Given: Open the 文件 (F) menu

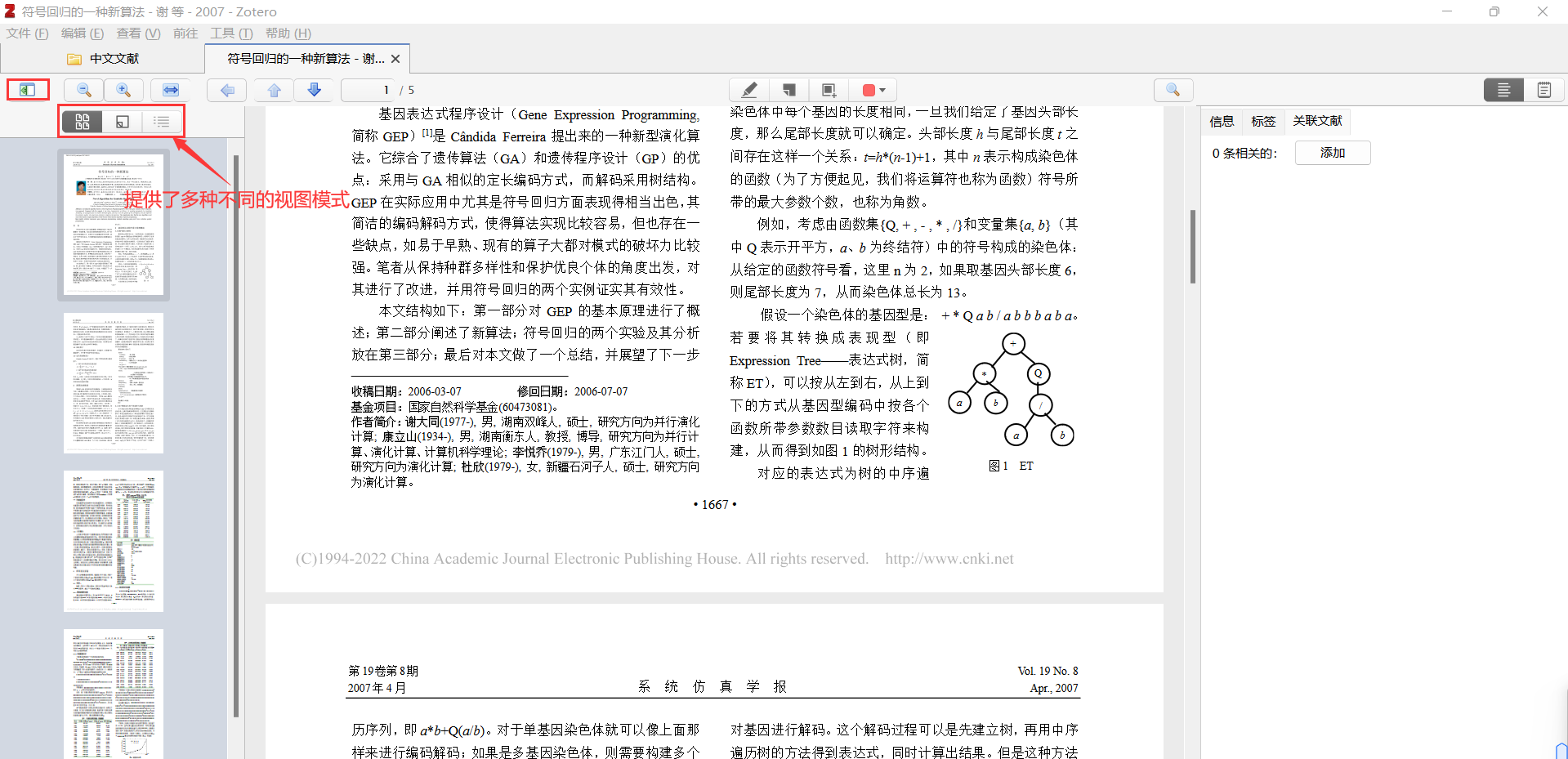Looking at the screenshot, I should pyautogui.click(x=27, y=33).
